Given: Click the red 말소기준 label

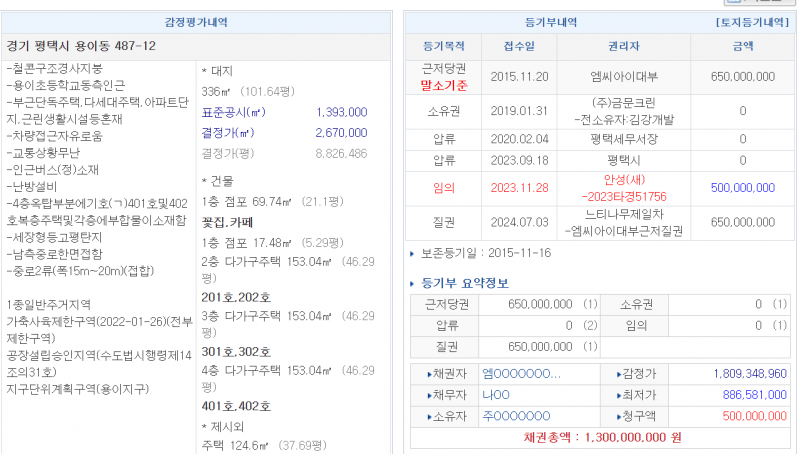Looking at the screenshot, I should pyautogui.click(x=444, y=85).
